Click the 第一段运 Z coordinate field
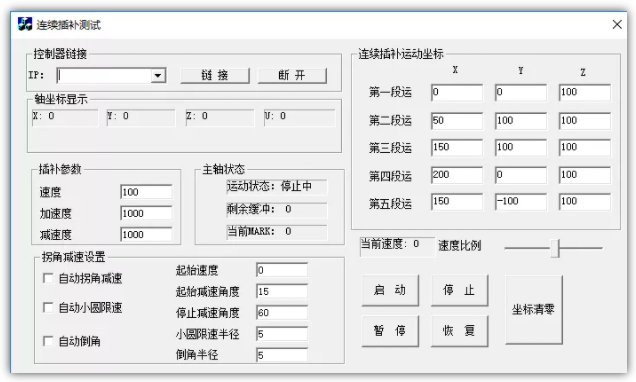636x382 pixels. pyautogui.click(x=584, y=92)
